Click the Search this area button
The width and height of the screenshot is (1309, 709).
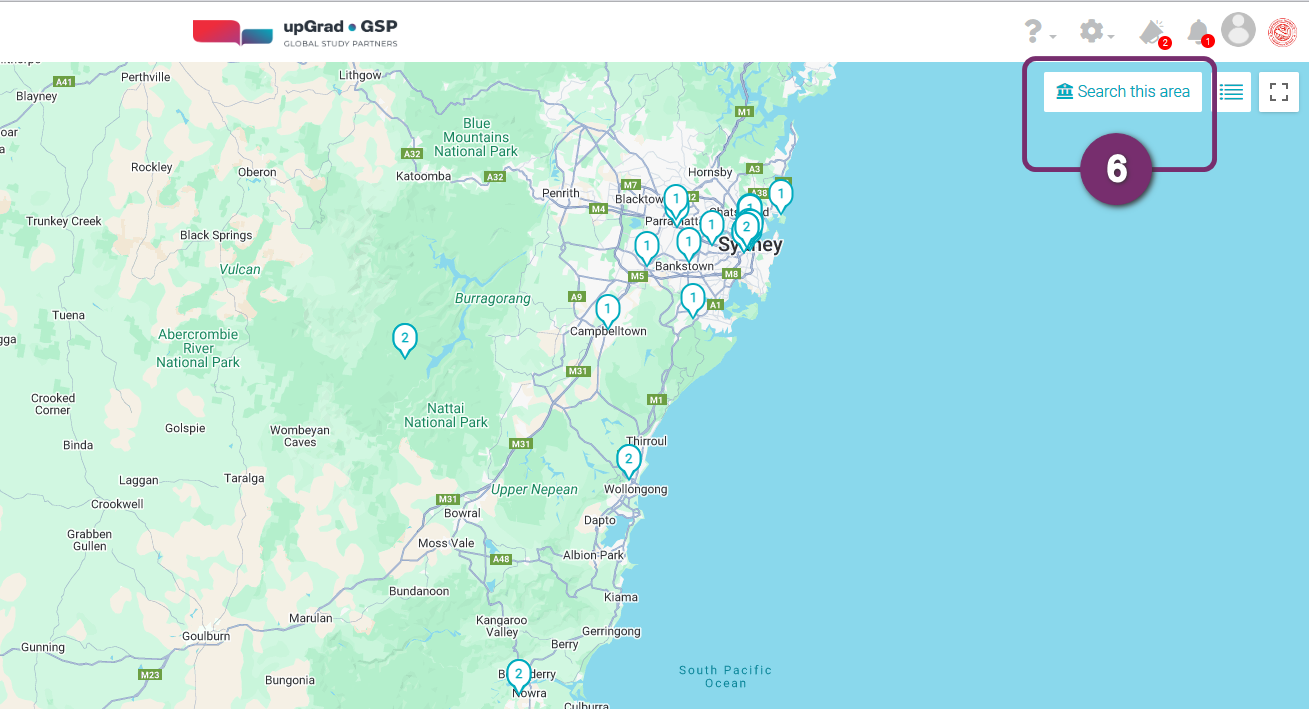tap(1122, 92)
